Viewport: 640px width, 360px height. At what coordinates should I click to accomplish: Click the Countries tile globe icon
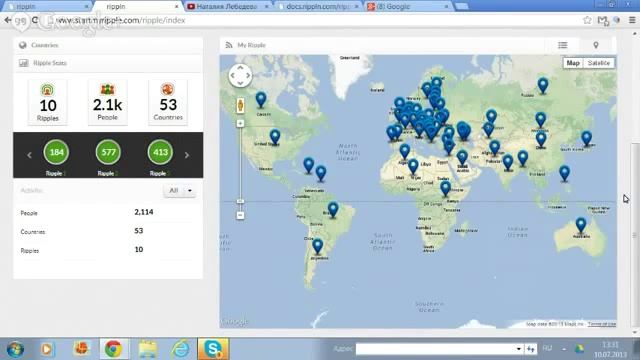(x=167, y=89)
